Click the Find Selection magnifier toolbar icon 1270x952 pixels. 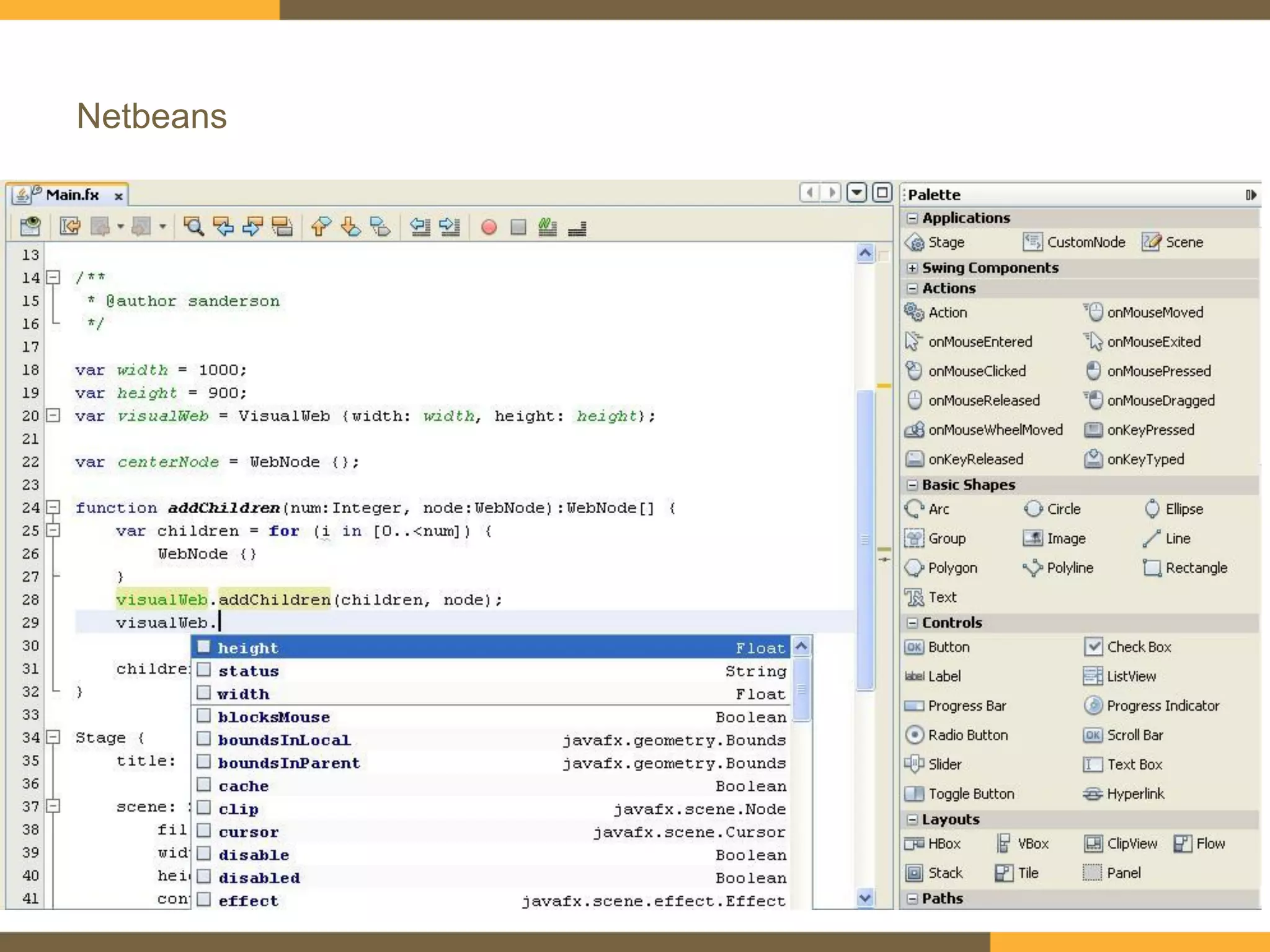tap(193, 227)
